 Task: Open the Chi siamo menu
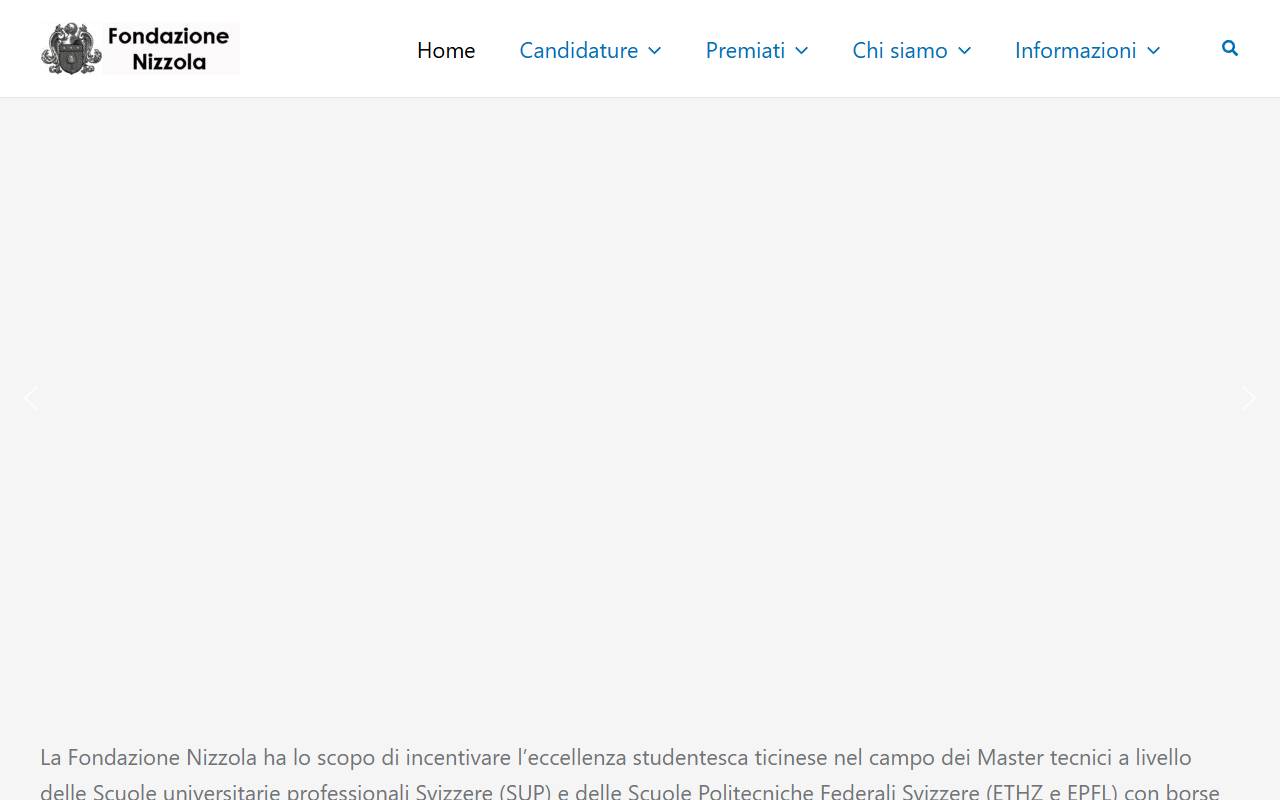click(900, 50)
